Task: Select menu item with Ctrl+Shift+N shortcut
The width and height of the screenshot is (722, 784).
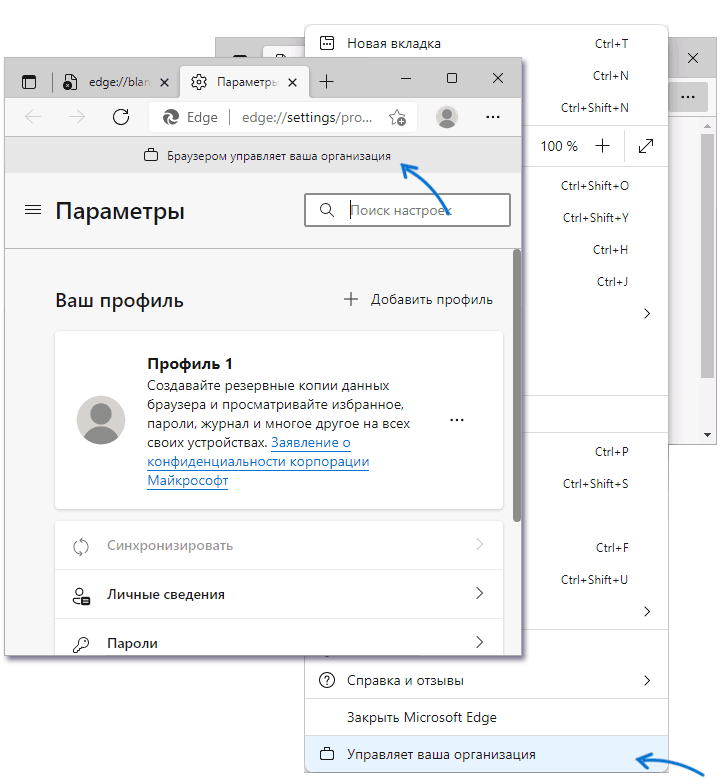Action: click(x=594, y=108)
